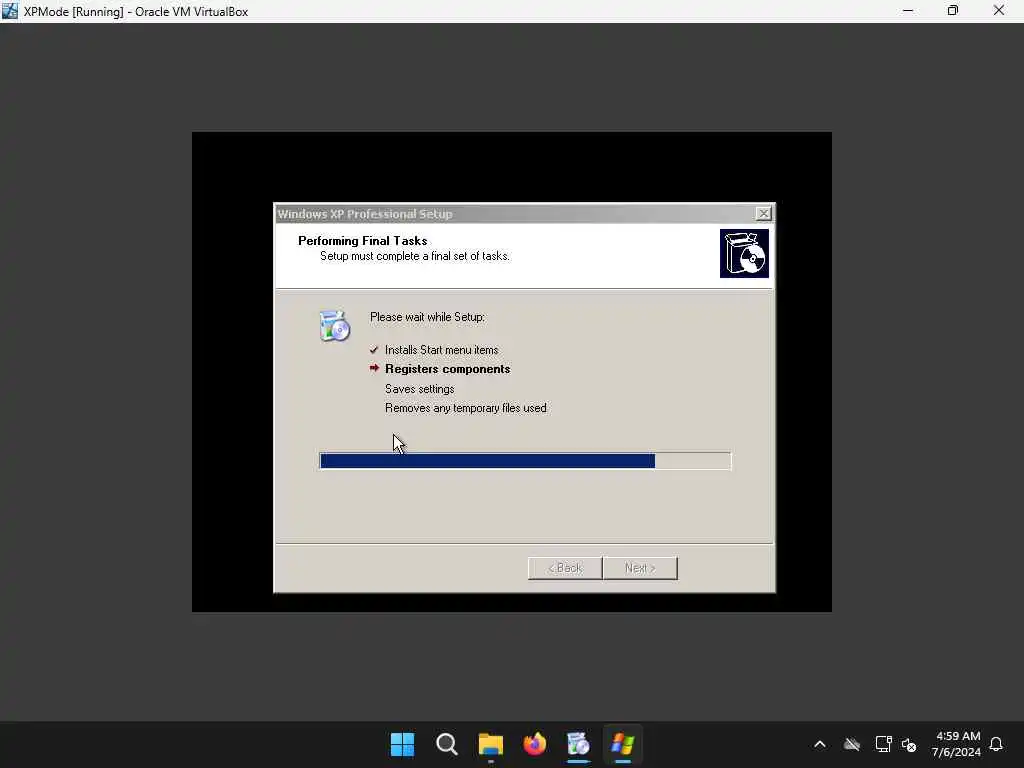The image size is (1024, 768).
Task: Open the notifications bell
Action: coord(996,744)
